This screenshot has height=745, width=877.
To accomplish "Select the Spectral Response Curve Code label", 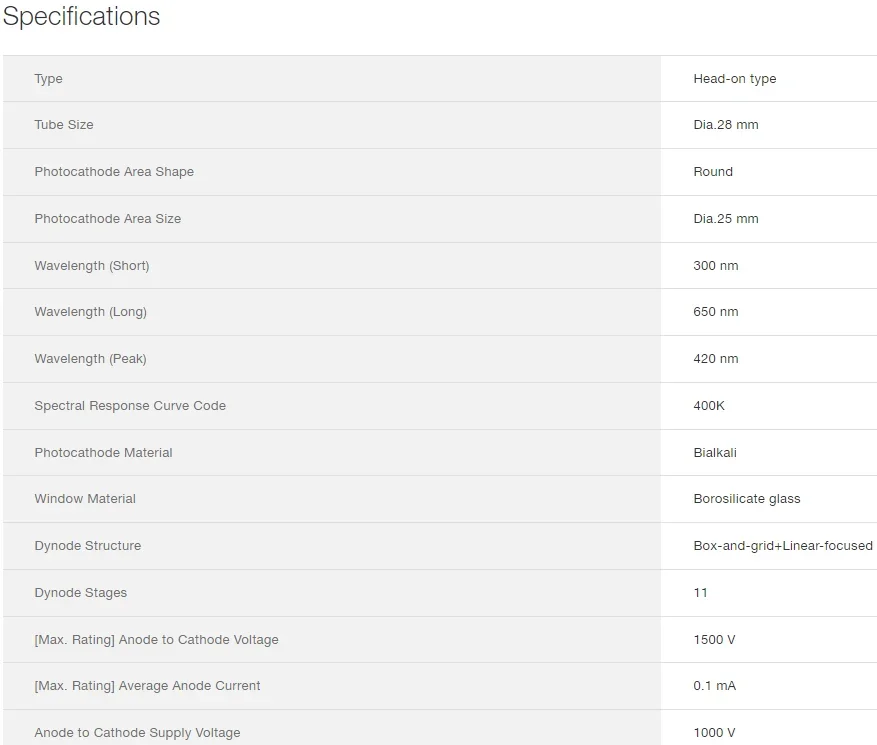I will pos(130,406).
